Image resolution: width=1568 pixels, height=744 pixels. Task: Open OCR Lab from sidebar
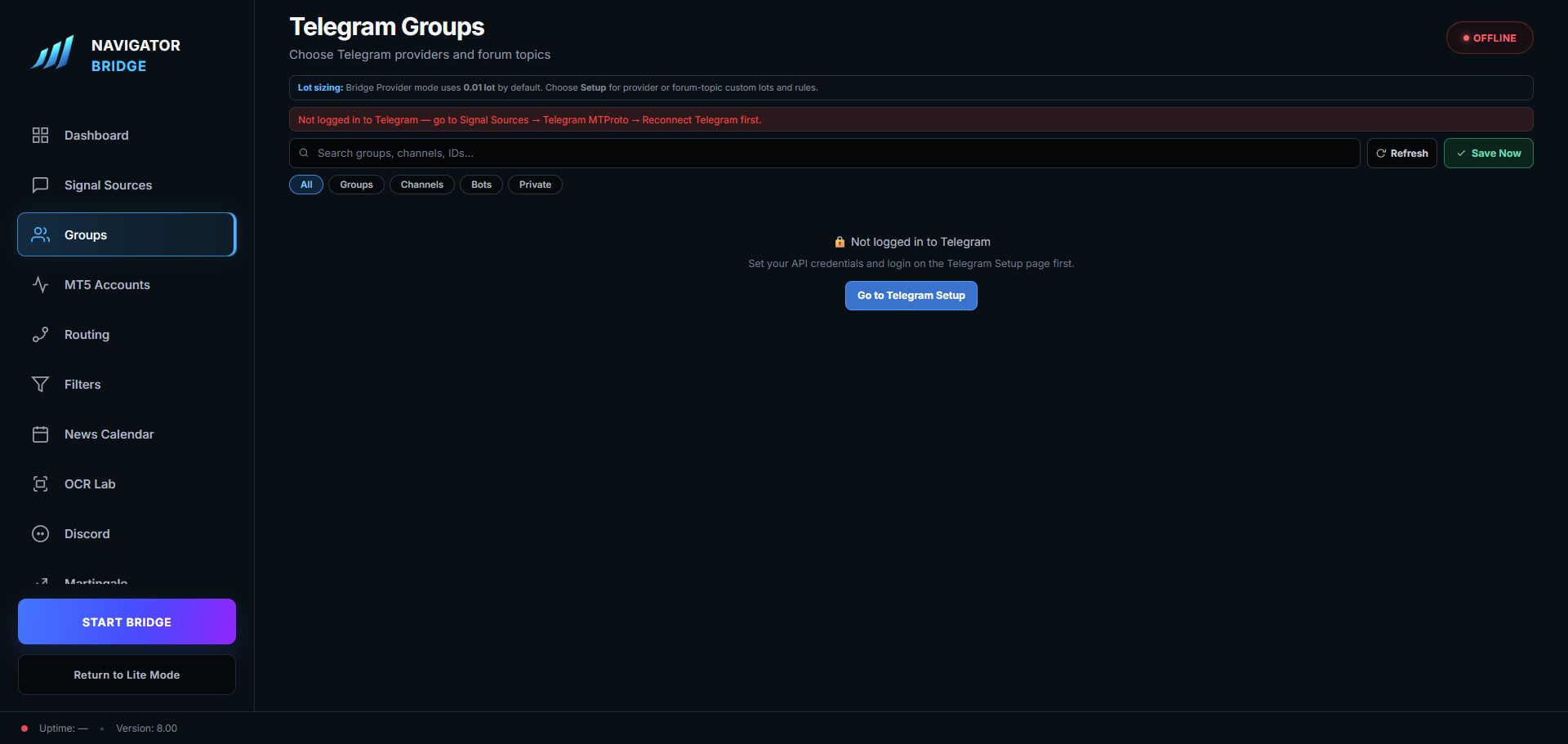click(127, 484)
